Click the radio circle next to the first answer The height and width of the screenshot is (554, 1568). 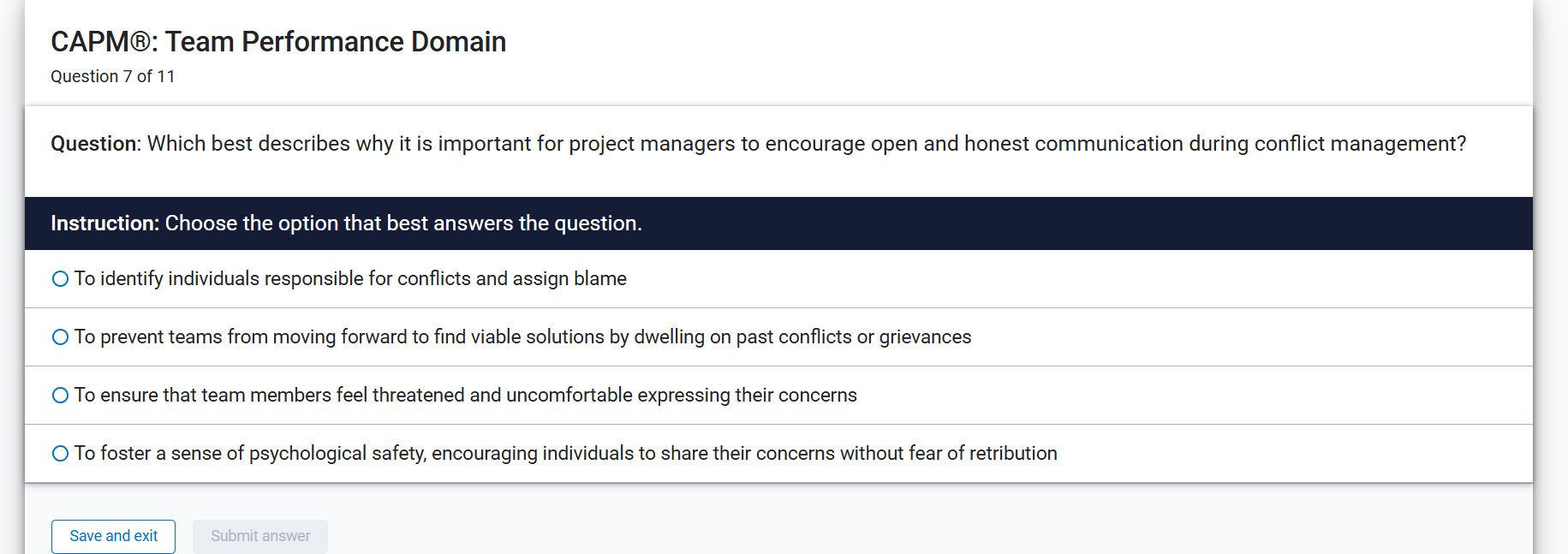click(x=60, y=278)
